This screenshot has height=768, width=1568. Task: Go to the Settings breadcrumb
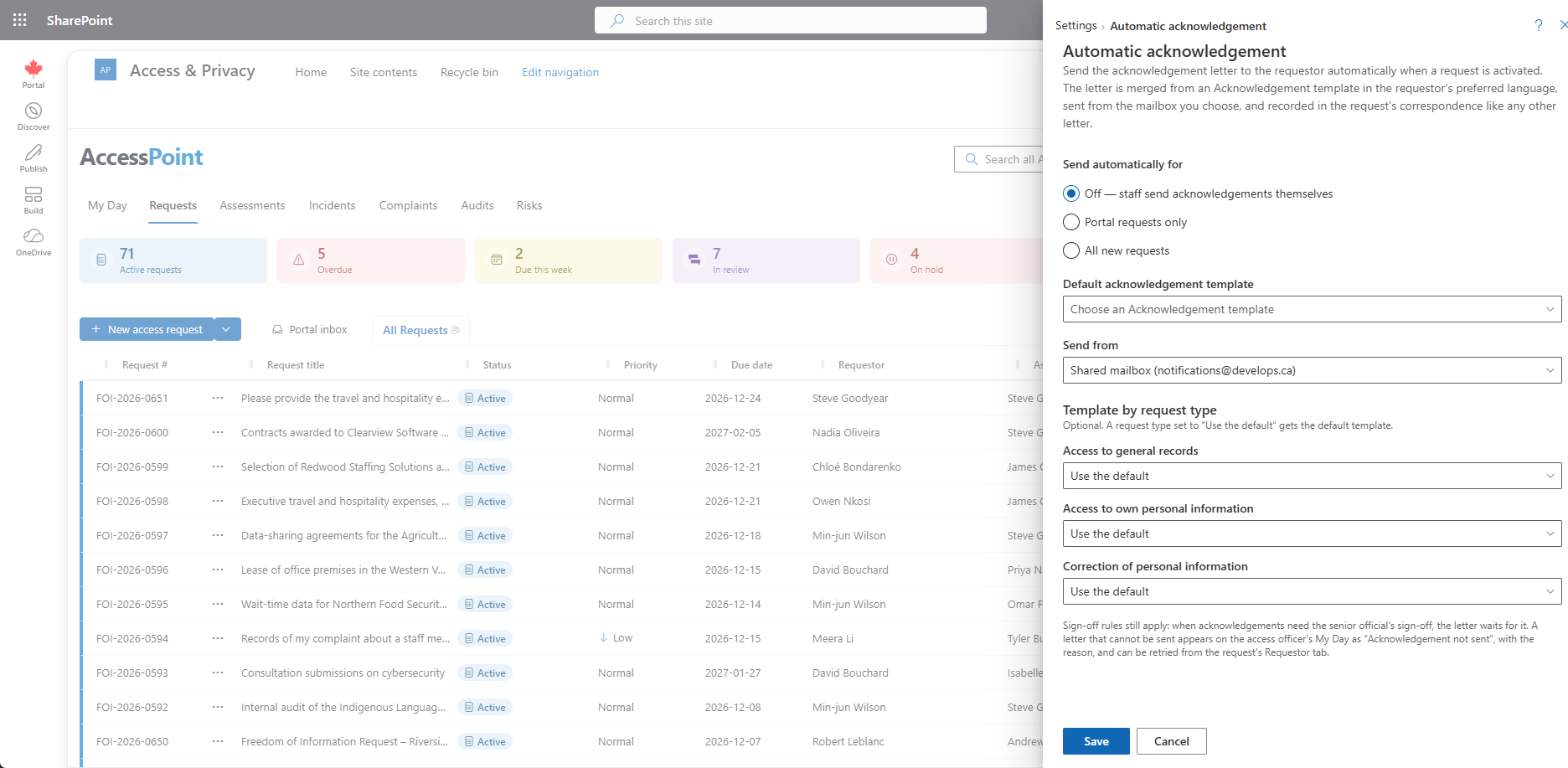(x=1075, y=25)
